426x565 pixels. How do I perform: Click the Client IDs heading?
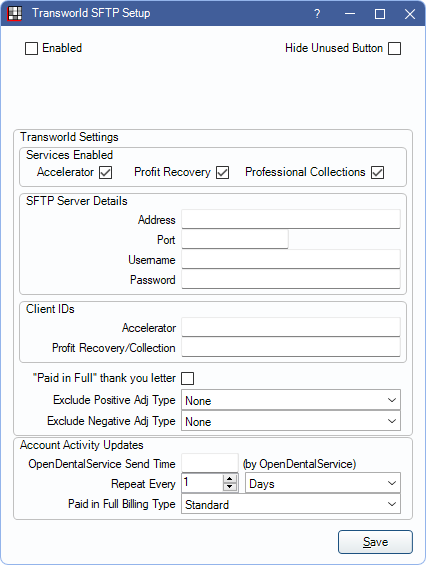[x=50, y=309]
